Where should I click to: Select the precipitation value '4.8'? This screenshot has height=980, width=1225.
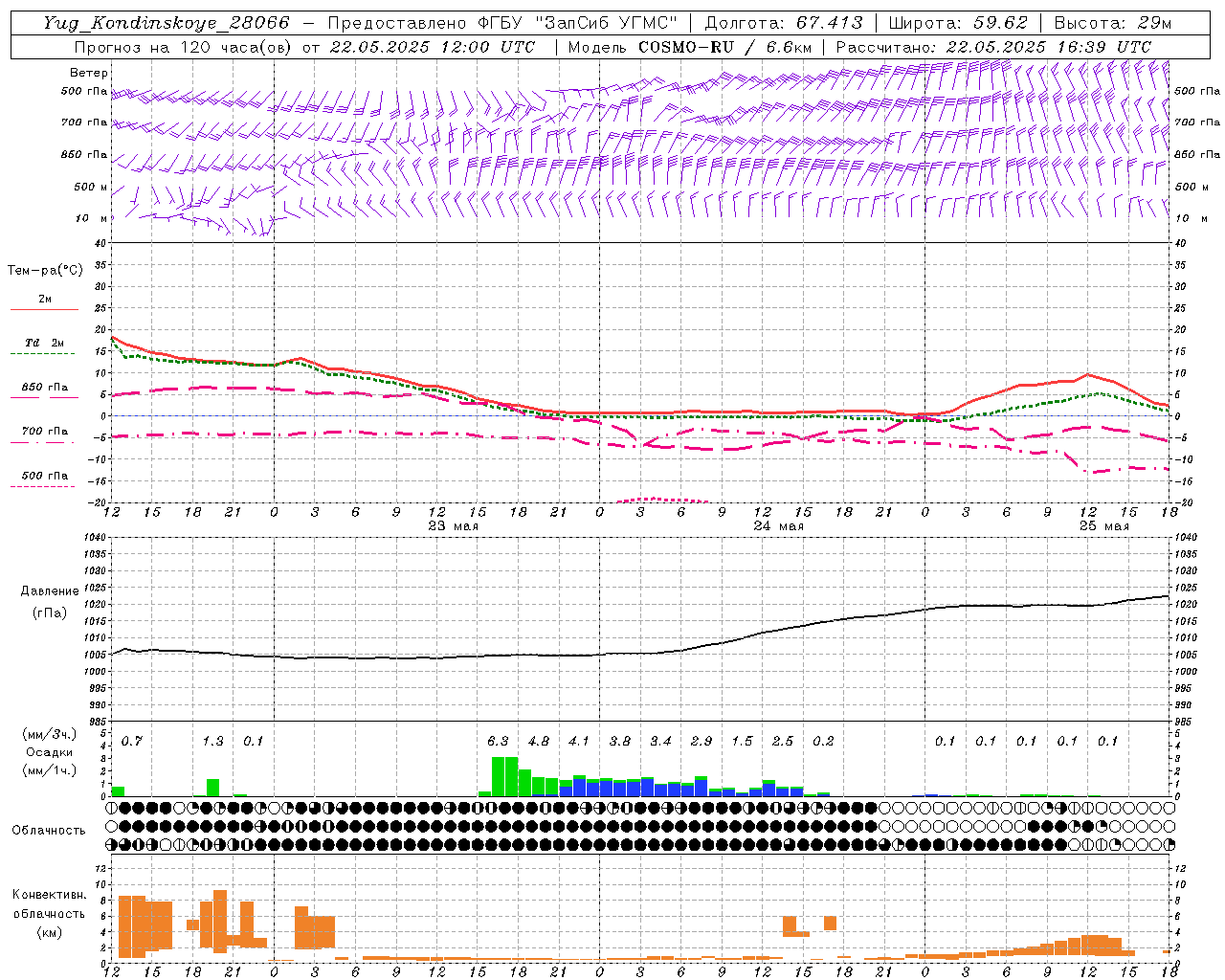(539, 741)
